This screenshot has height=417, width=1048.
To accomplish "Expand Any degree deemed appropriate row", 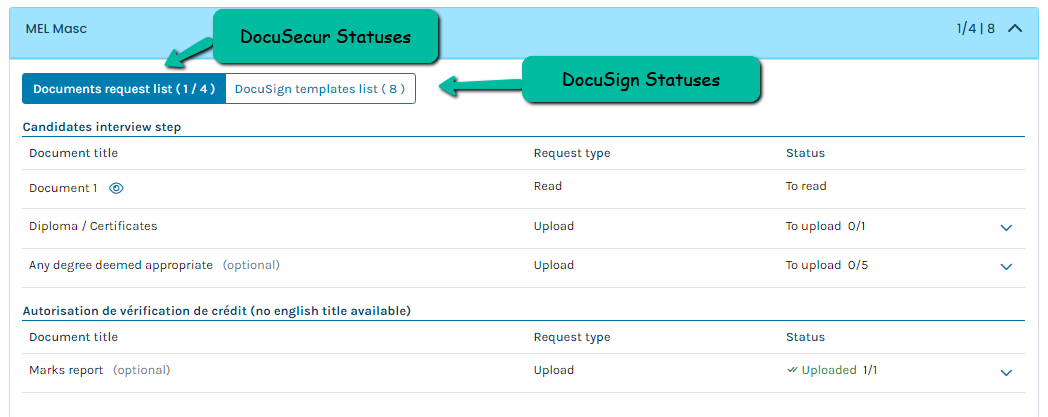I will click(1006, 267).
